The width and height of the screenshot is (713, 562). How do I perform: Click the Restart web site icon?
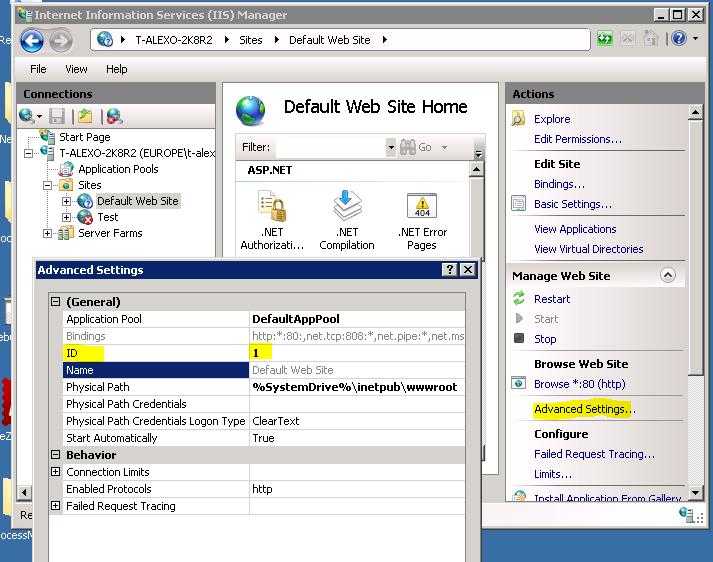(x=519, y=298)
